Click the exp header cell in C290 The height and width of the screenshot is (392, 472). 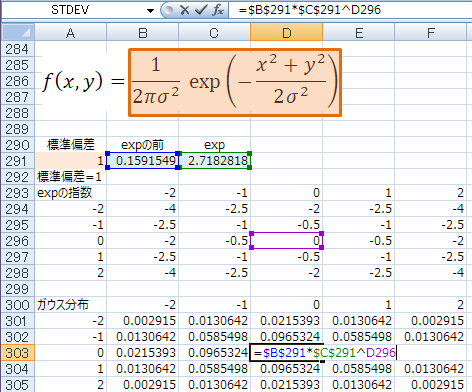point(214,145)
